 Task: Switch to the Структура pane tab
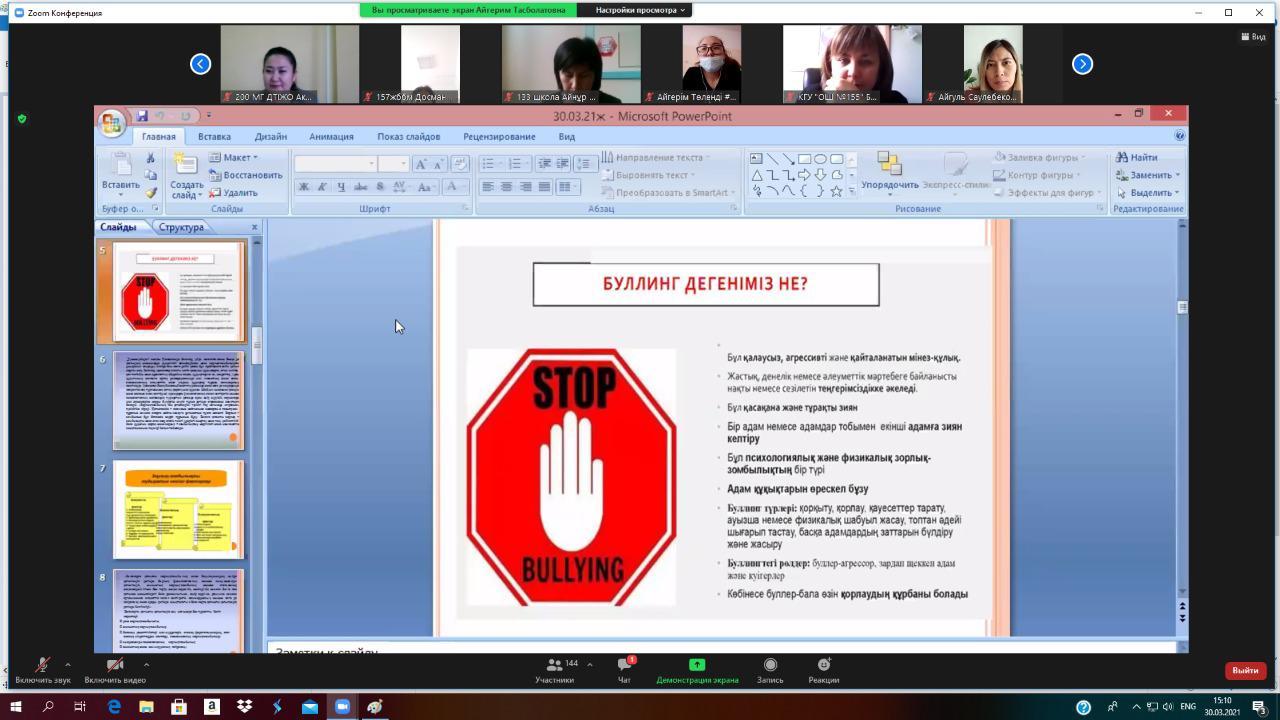tap(181, 227)
